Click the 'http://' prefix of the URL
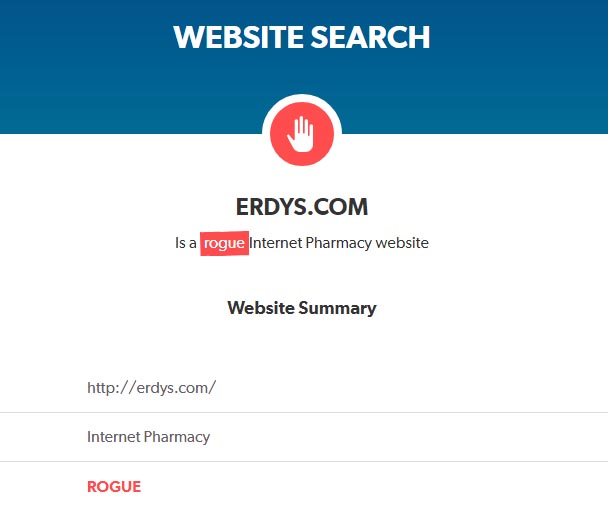Screen dimensions: 608x514 click(x=111, y=388)
